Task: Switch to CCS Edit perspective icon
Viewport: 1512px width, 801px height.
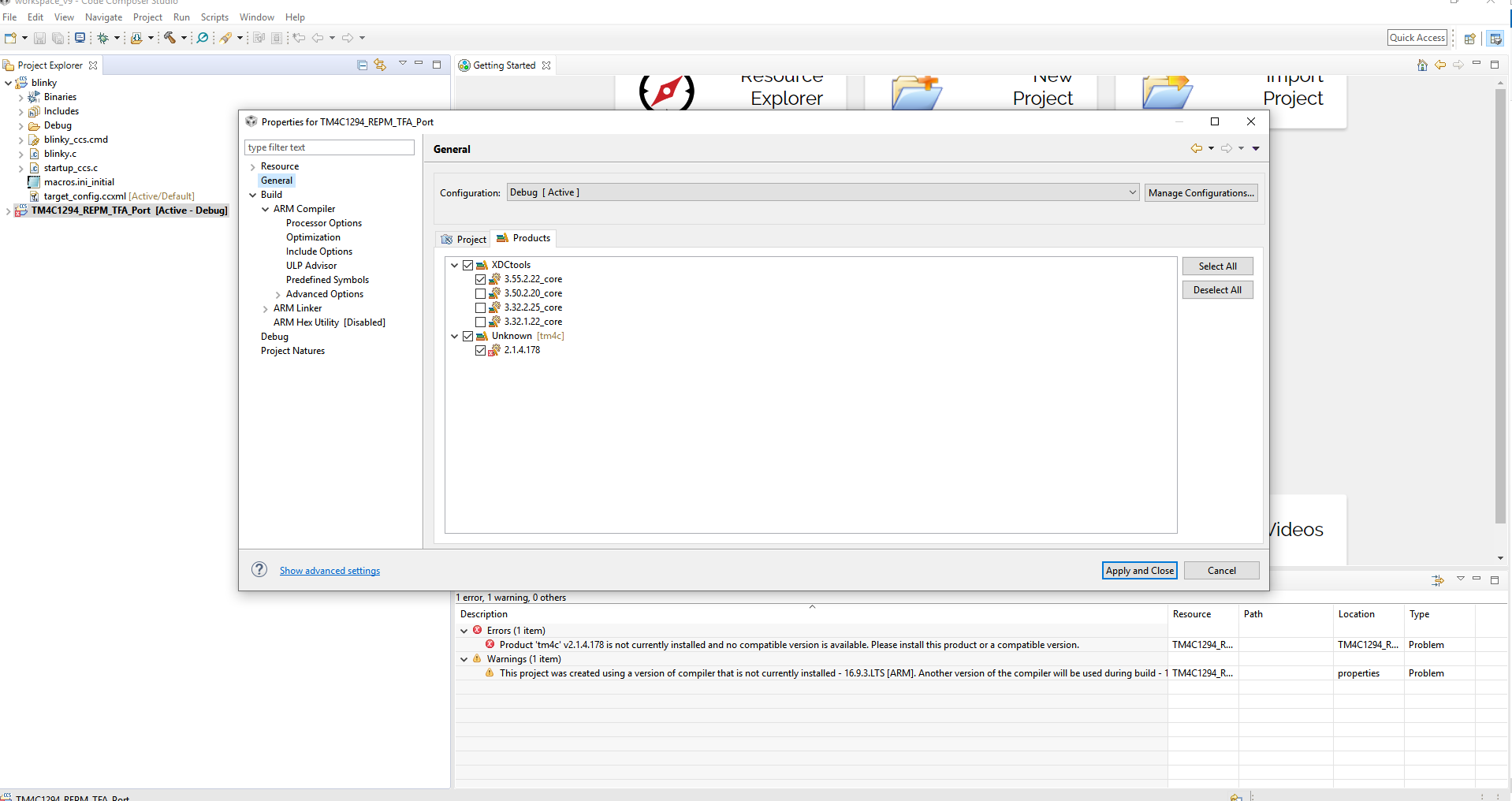Action: coord(1495,39)
